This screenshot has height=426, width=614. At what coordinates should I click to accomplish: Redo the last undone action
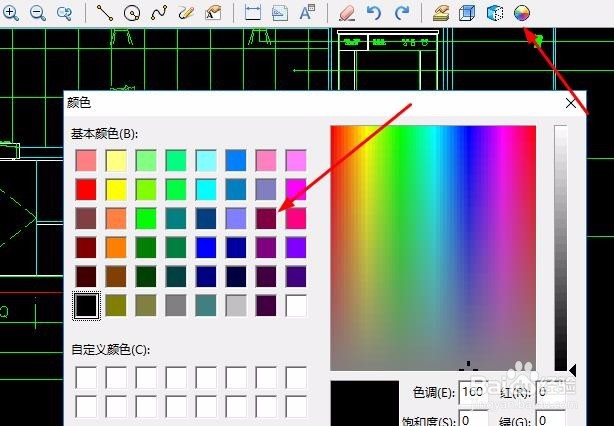coord(401,13)
